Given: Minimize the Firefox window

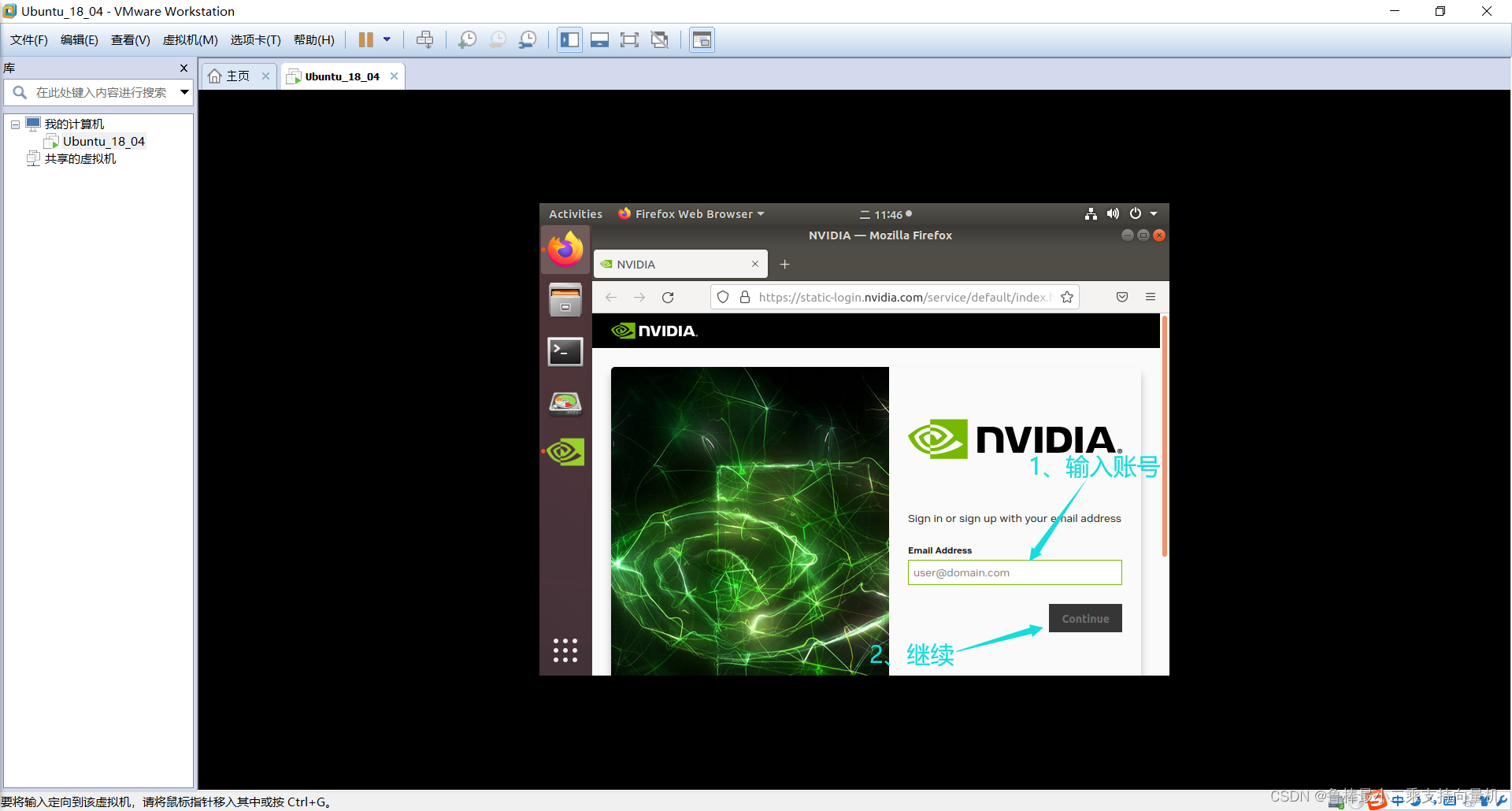Looking at the screenshot, I should [x=1127, y=235].
